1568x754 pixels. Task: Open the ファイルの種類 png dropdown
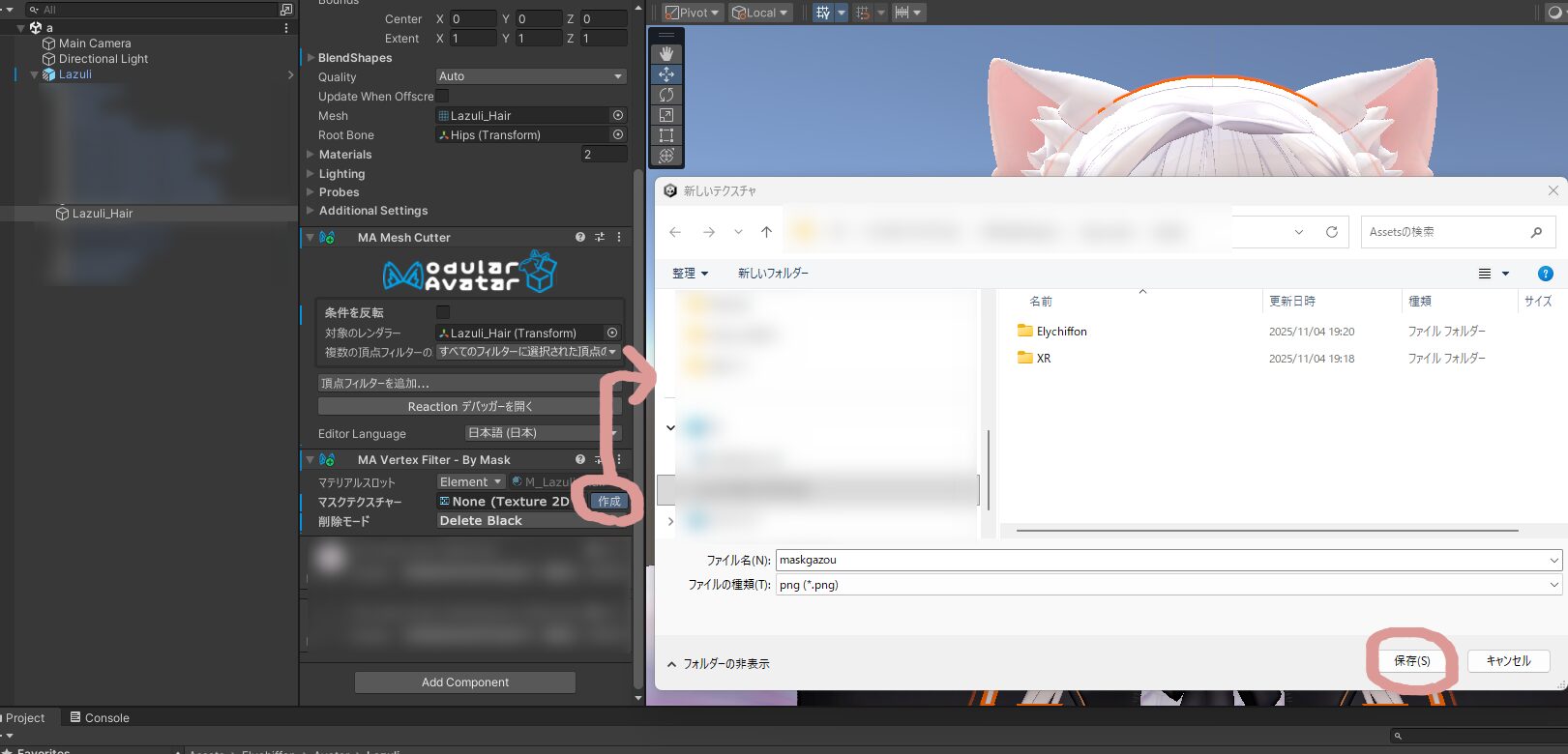(1169, 585)
